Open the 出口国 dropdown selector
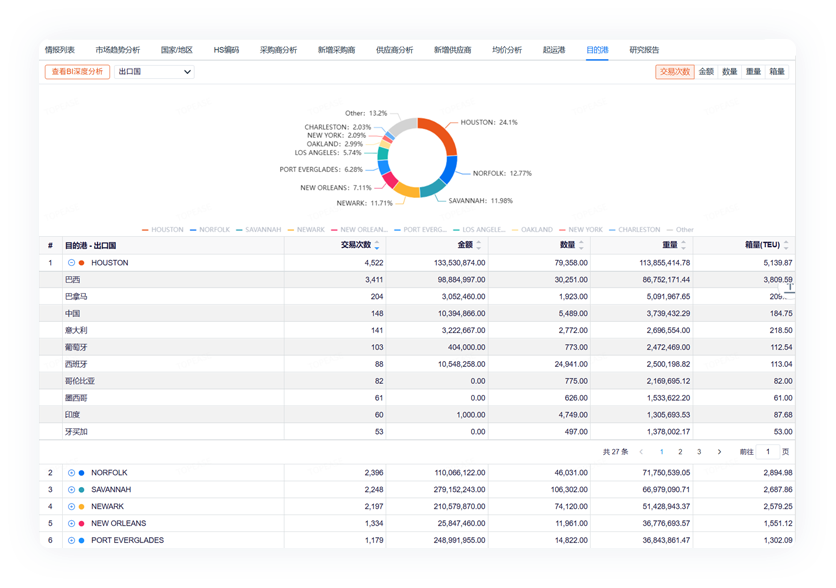Screen dimensions: 836x588 (154, 72)
